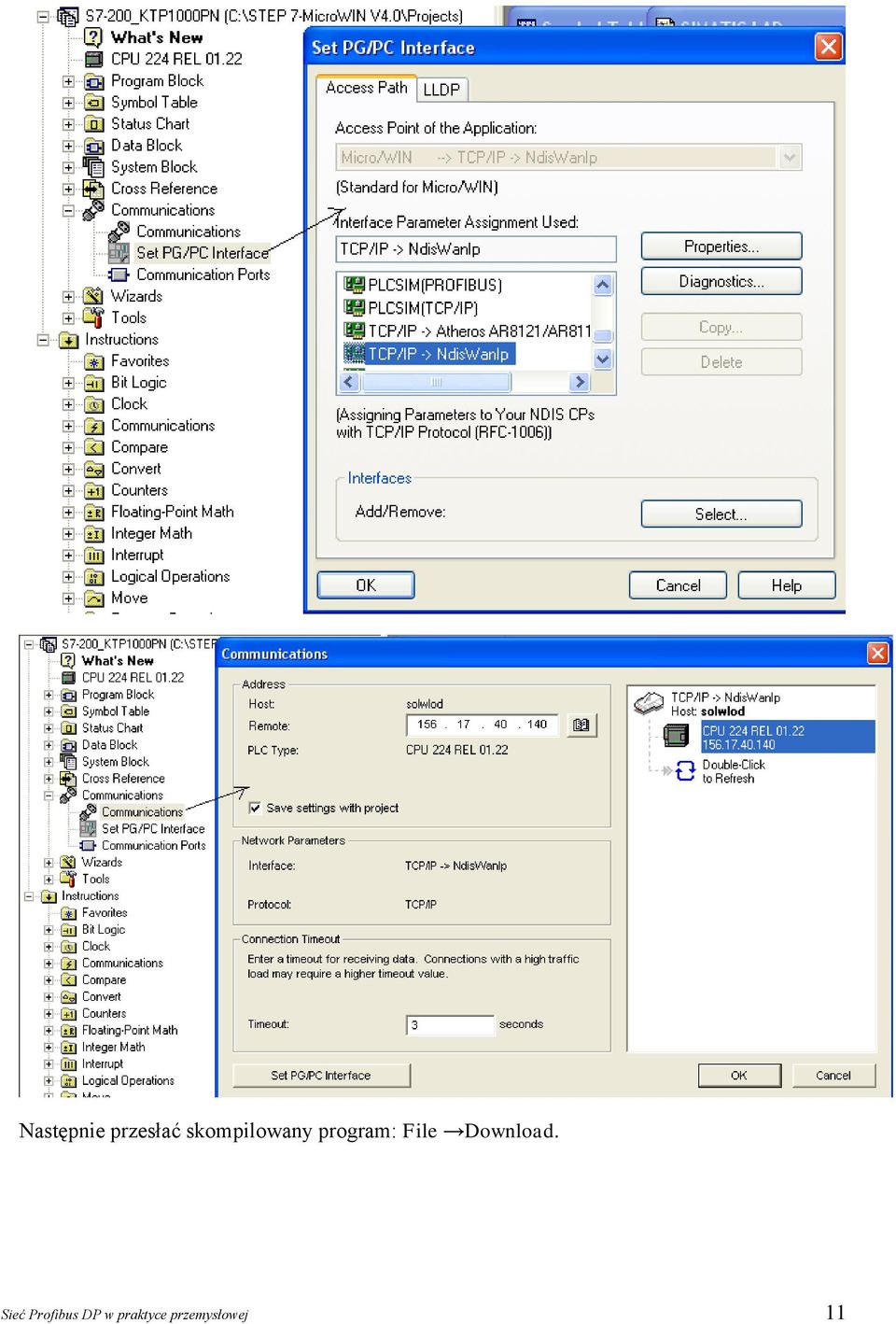This screenshot has height=1324, width=896.
Task: Click the Diagnostics button
Action: coord(721,281)
